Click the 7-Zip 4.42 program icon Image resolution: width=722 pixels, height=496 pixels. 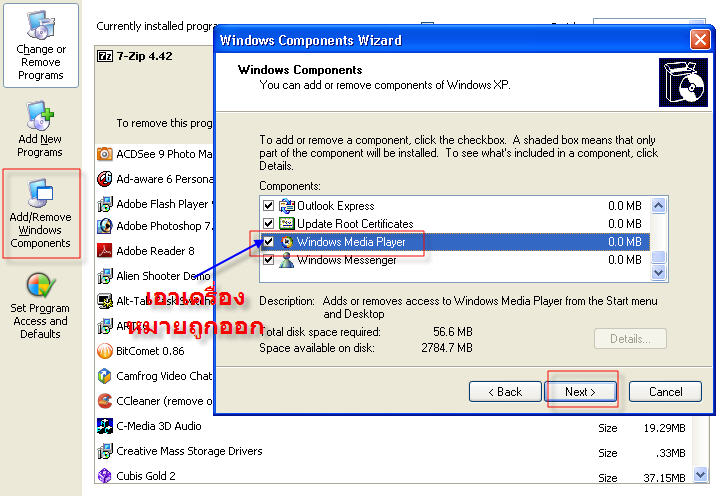point(105,56)
